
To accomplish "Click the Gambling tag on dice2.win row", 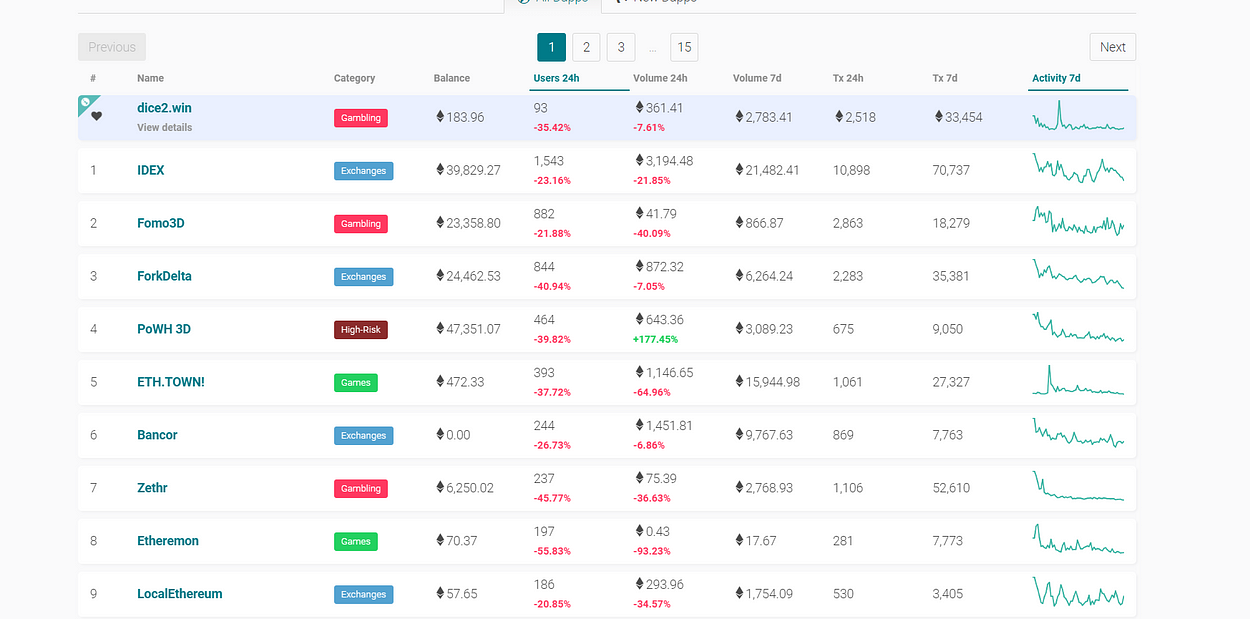I will (x=361, y=118).
